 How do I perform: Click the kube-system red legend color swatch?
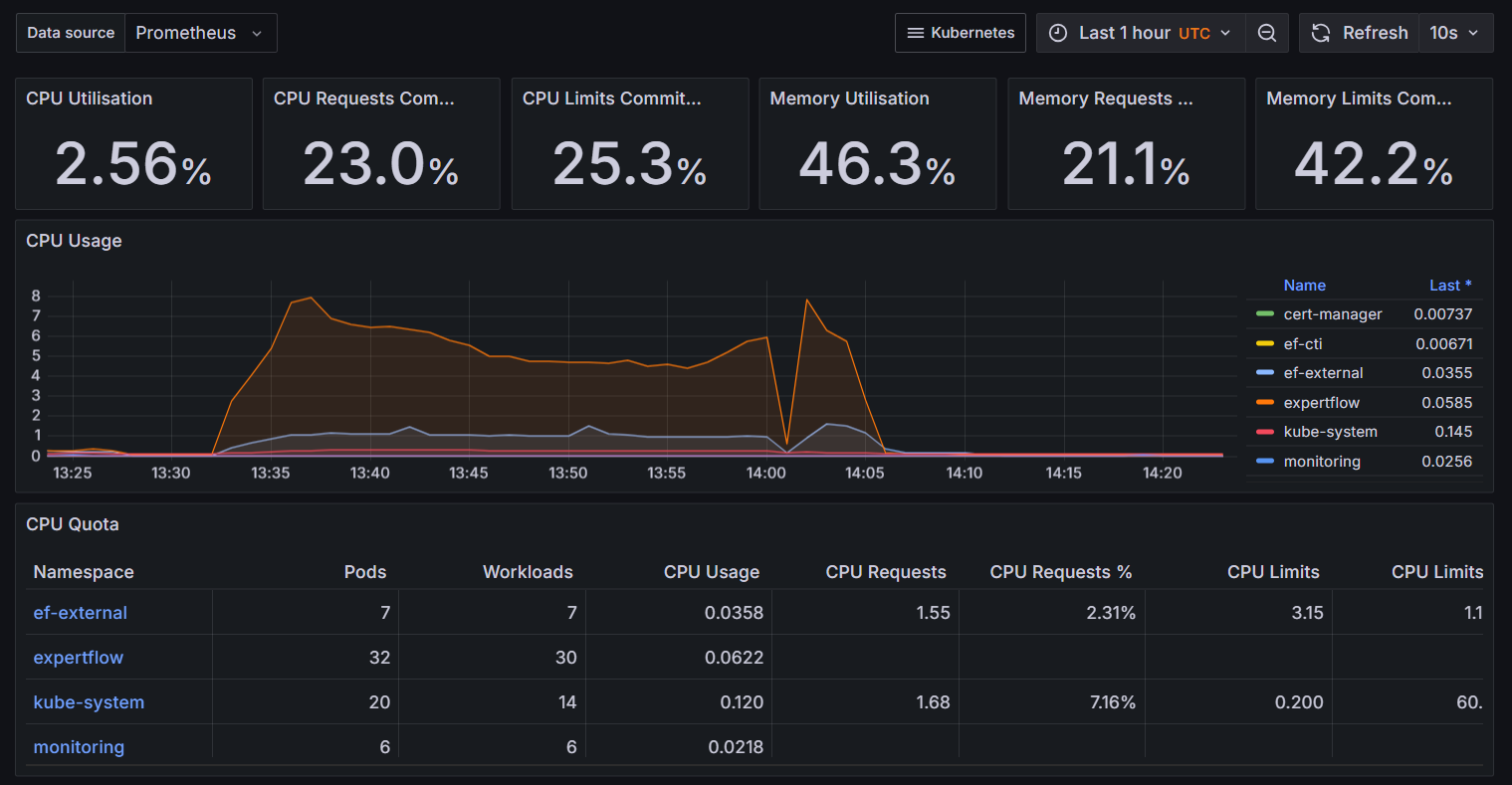1265,432
